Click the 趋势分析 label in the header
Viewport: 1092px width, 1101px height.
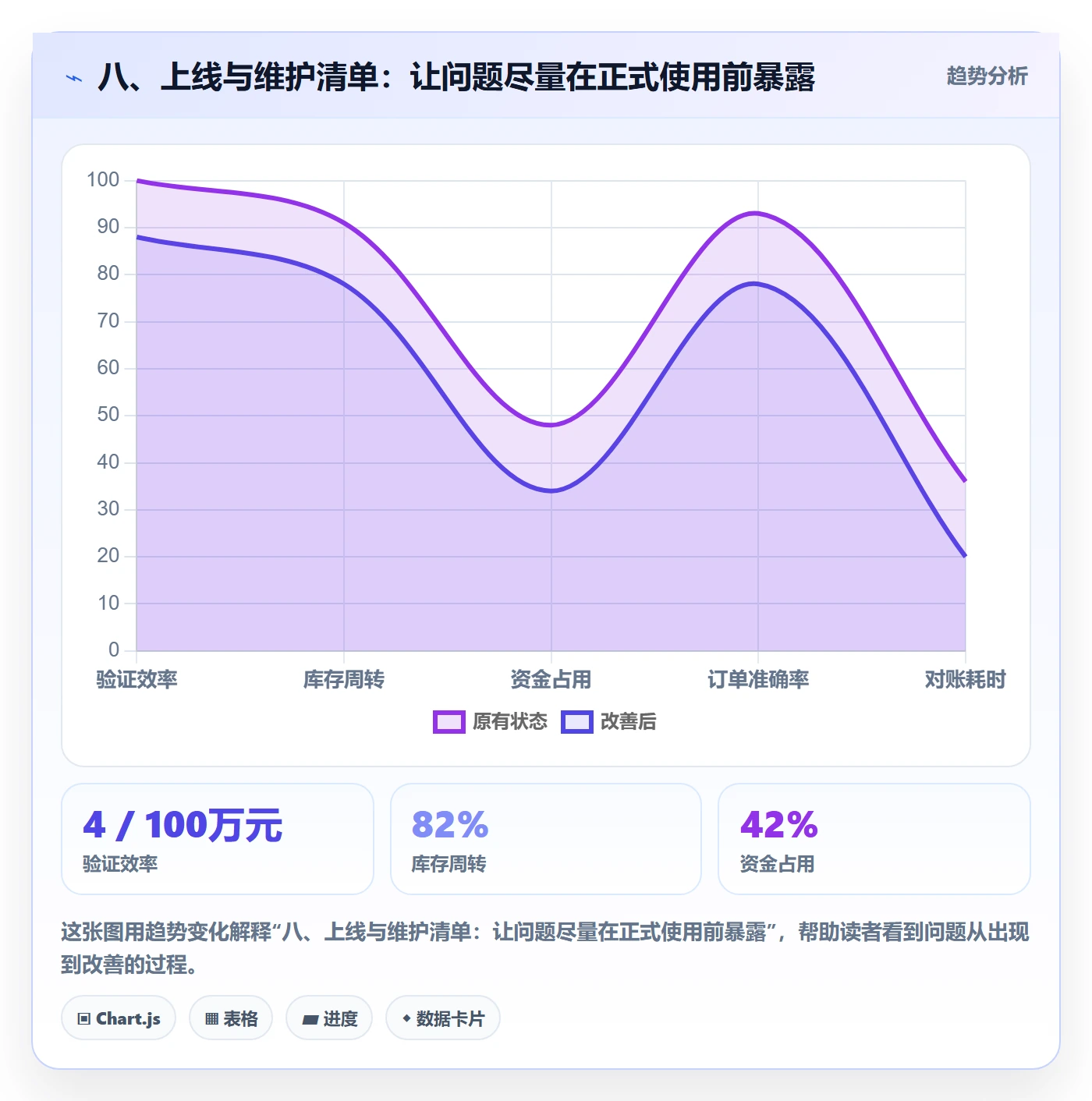pos(987,76)
